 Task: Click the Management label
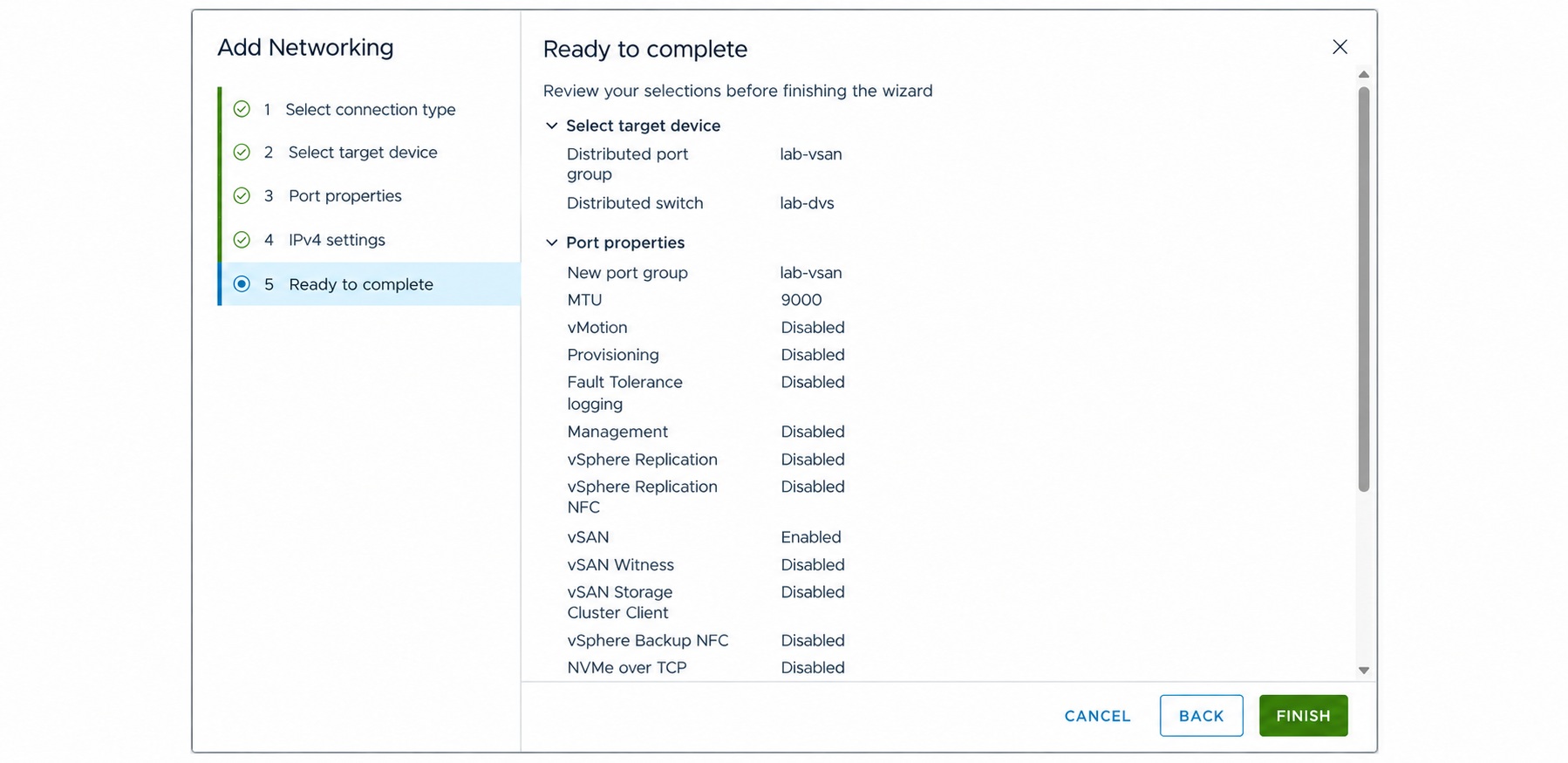[617, 432]
